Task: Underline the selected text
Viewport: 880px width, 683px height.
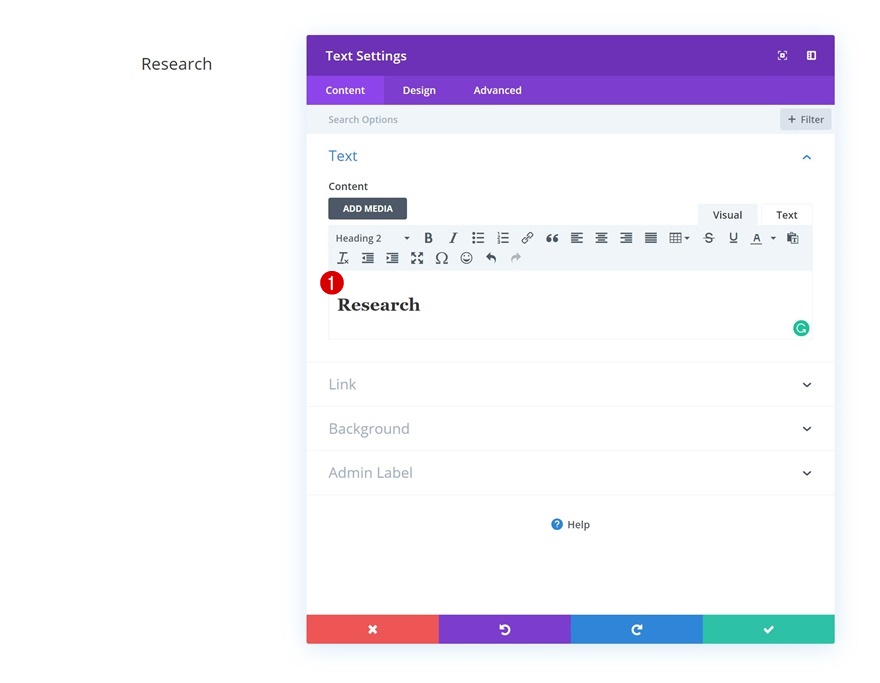Action: click(x=733, y=238)
